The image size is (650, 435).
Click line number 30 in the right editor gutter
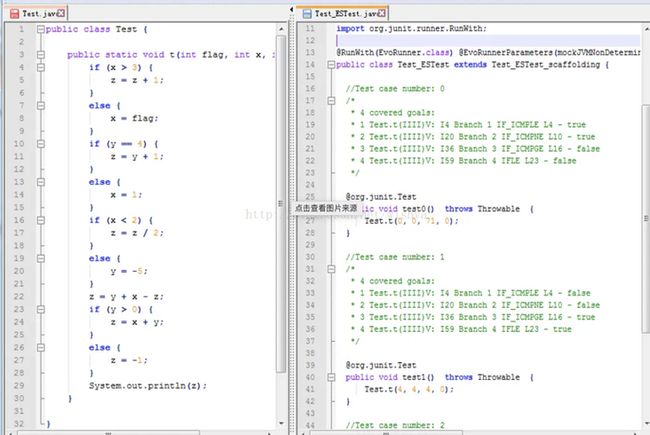(310, 257)
